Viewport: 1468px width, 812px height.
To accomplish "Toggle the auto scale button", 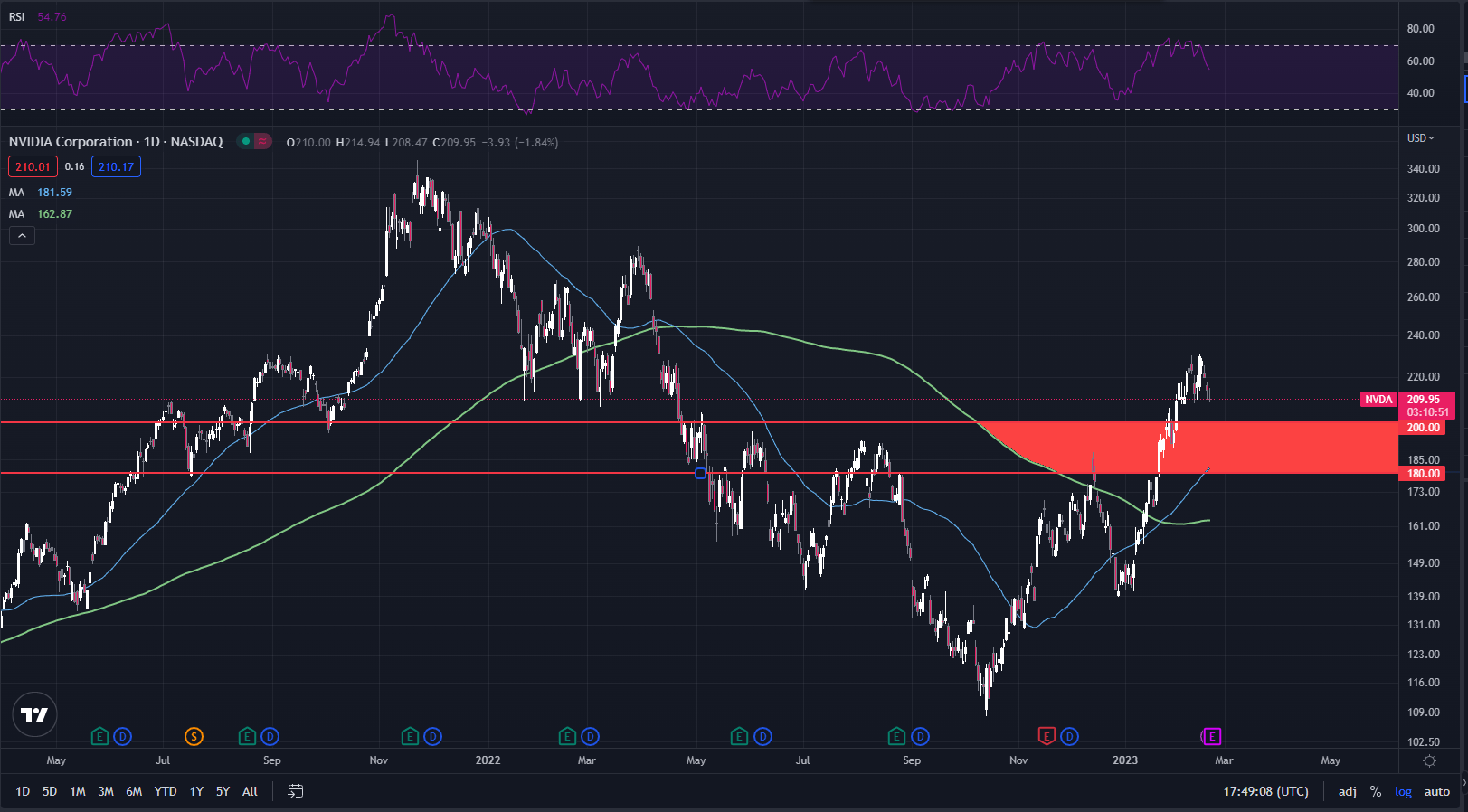I will tap(1437, 791).
